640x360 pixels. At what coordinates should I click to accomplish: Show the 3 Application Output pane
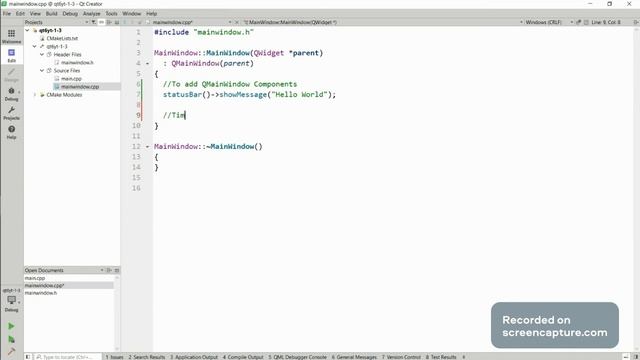194,357
